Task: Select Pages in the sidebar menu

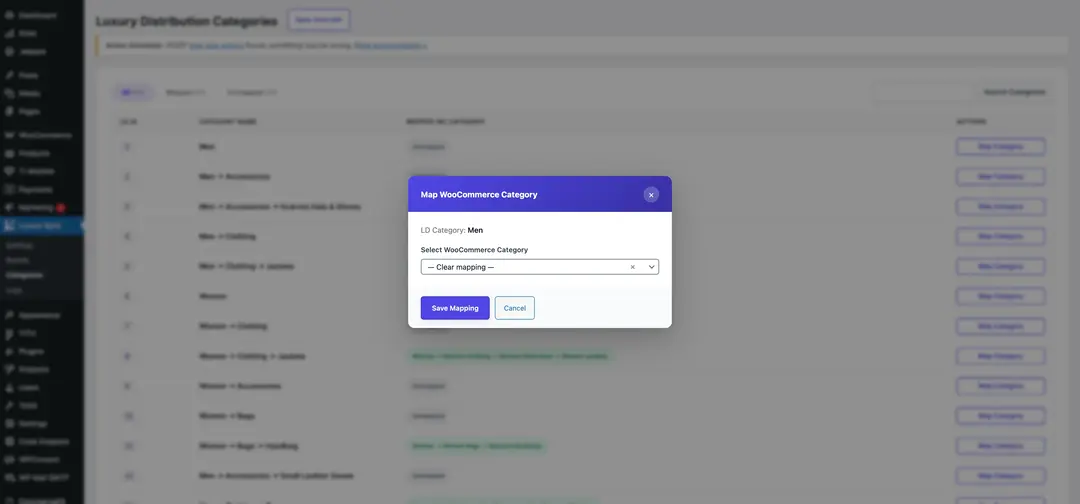Action: (x=29, y=111)
